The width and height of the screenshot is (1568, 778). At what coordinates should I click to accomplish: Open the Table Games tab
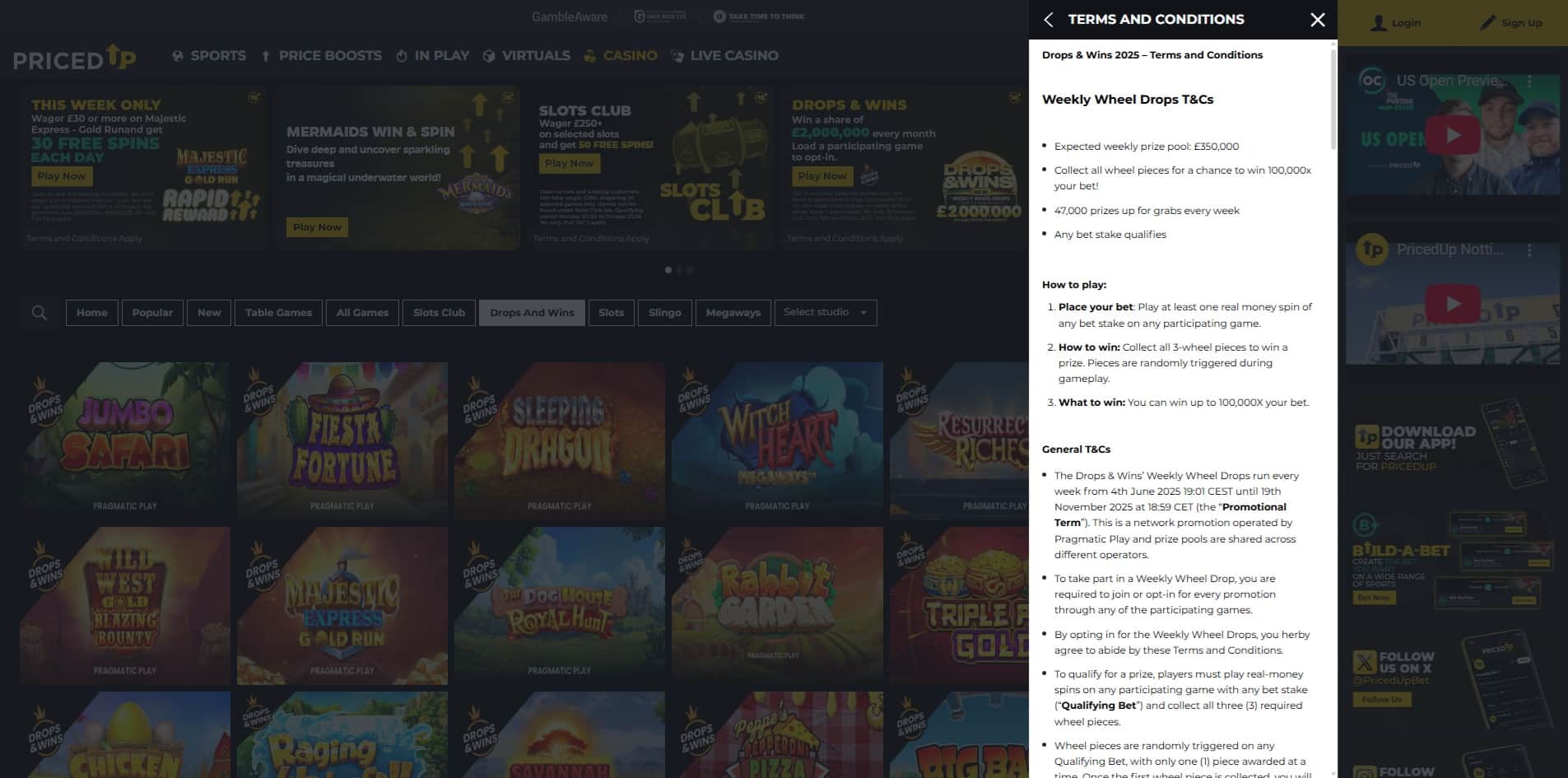click(278, 313)
